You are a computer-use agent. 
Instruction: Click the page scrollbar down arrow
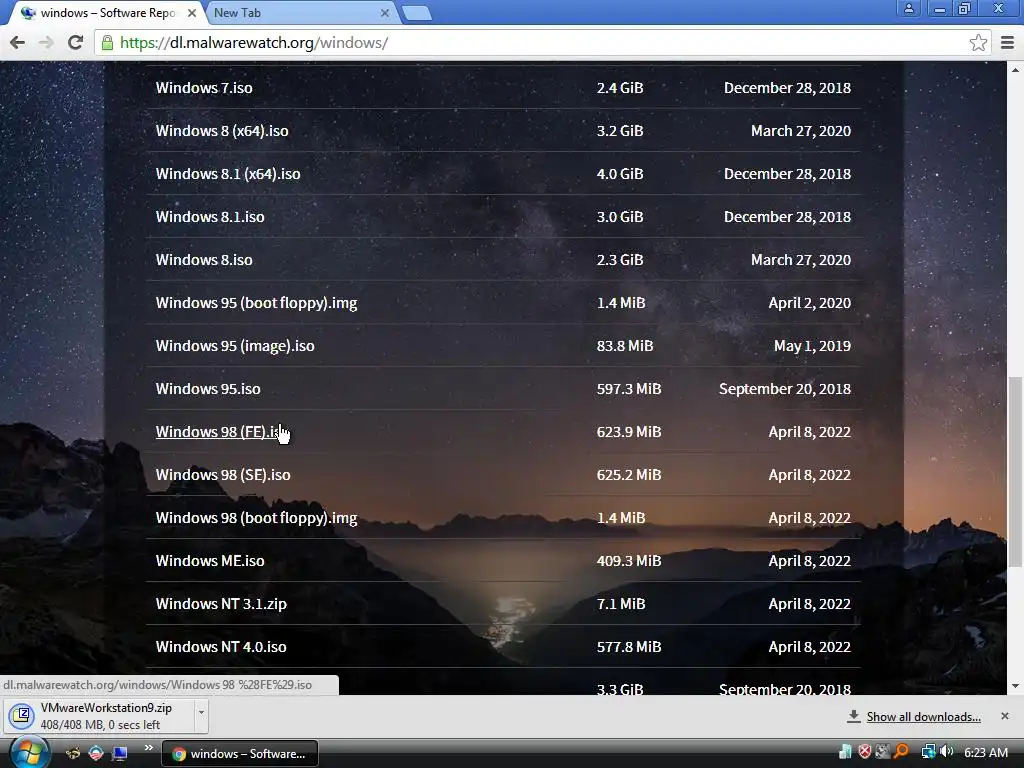[1016, 686]
